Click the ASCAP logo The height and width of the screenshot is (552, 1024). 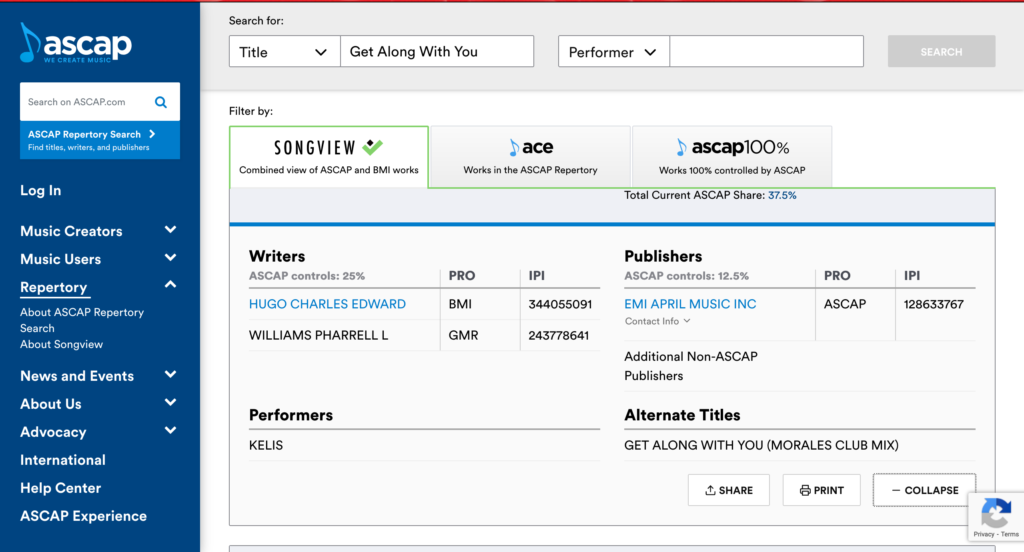76,44
